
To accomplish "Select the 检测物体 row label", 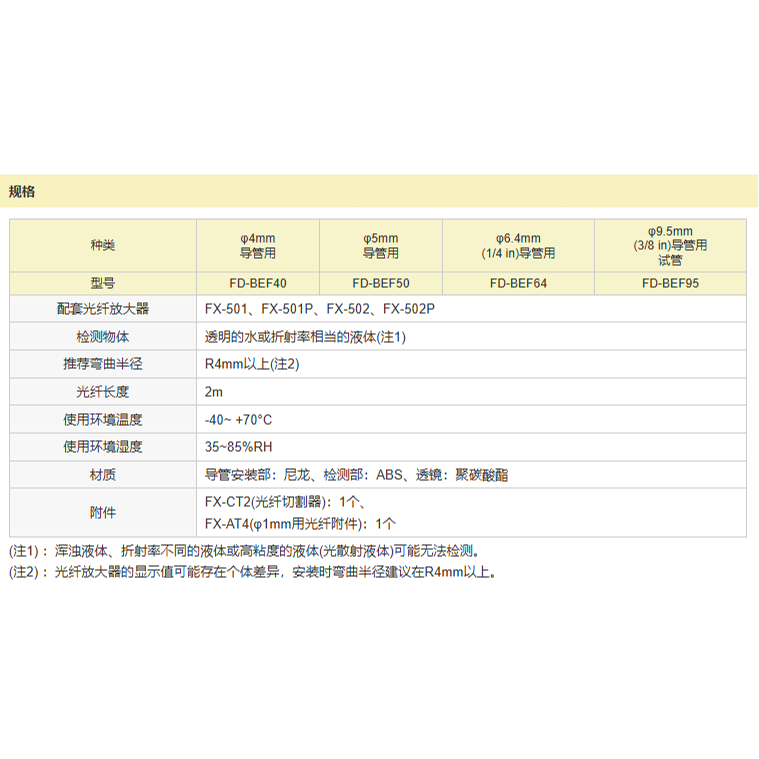I will (103, 336).
